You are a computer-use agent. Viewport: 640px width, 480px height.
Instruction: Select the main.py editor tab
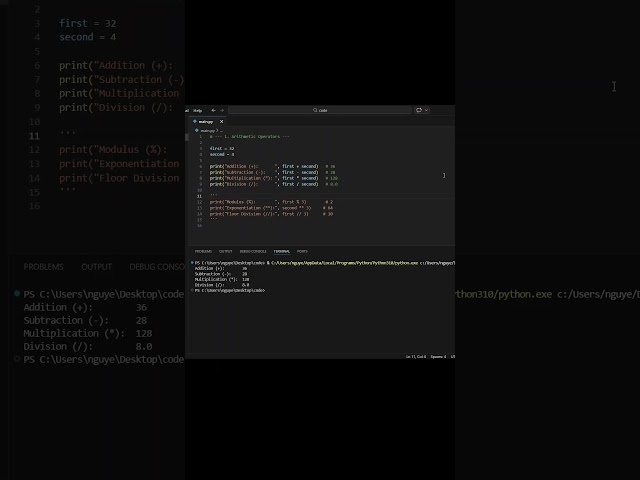[206, 122]
